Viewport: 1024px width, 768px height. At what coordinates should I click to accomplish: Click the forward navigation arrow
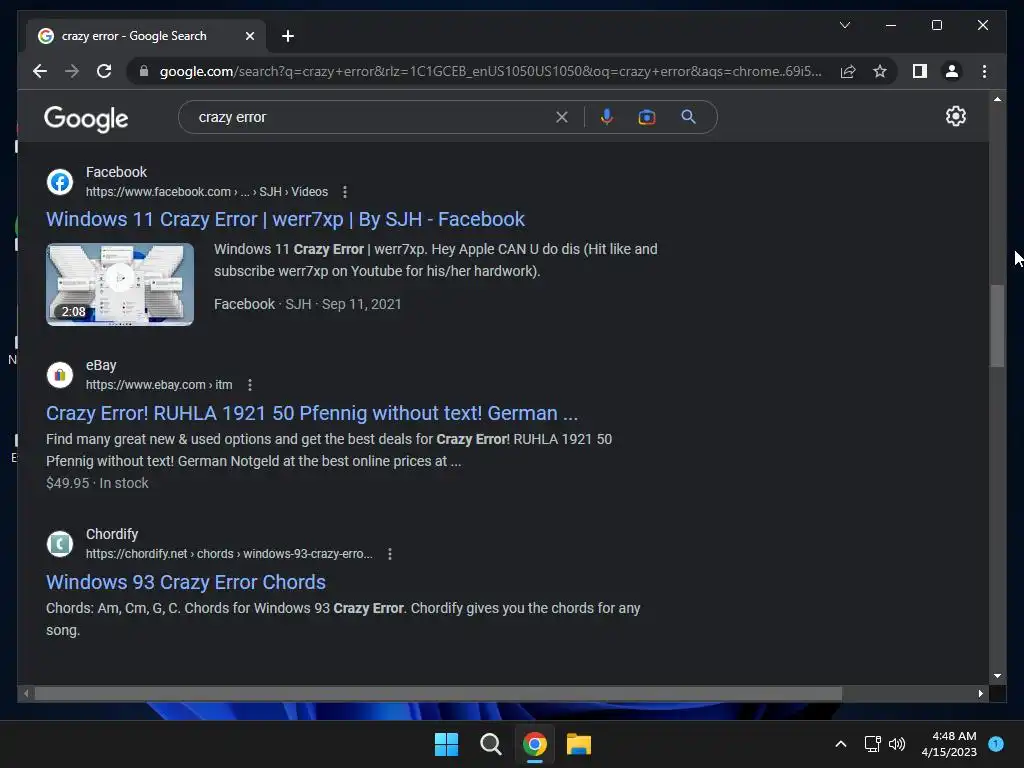(x=72, y=71)
